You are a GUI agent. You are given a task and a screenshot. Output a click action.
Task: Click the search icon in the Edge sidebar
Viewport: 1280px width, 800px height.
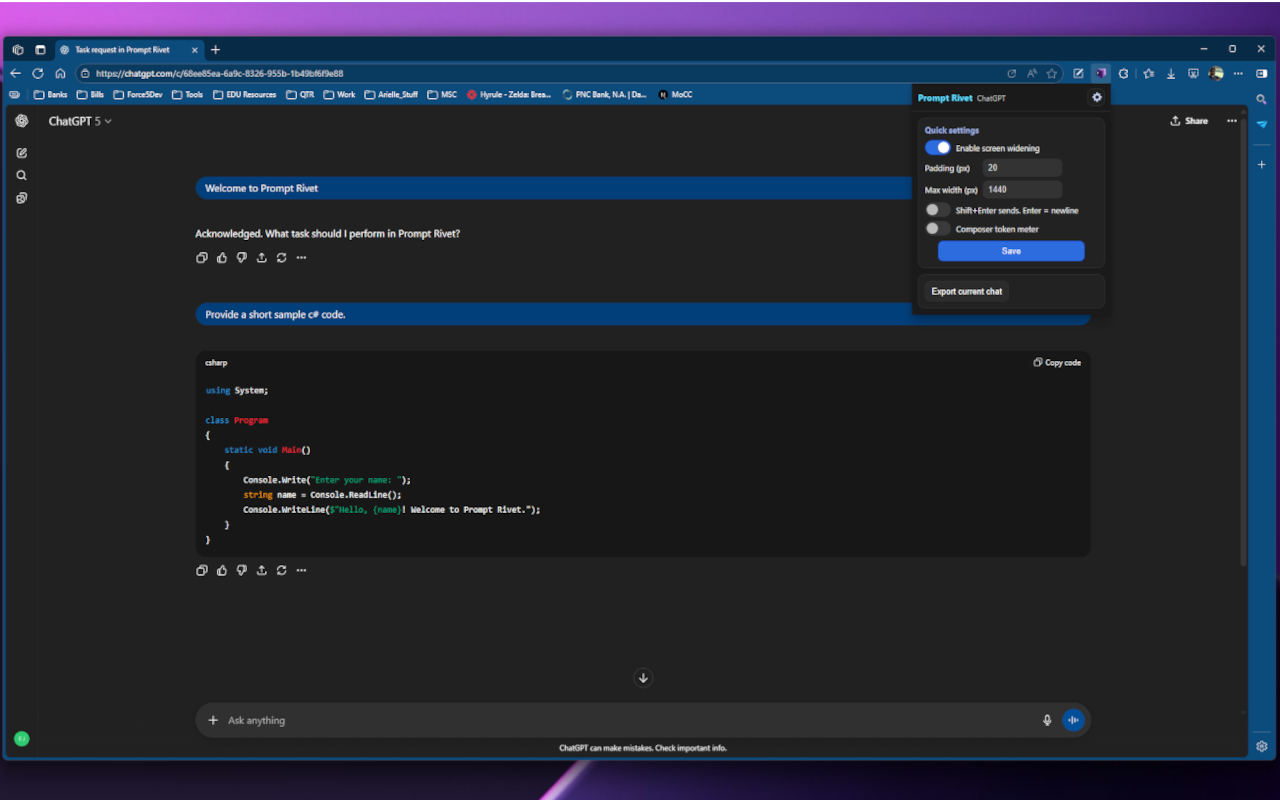pos(1262,100)
